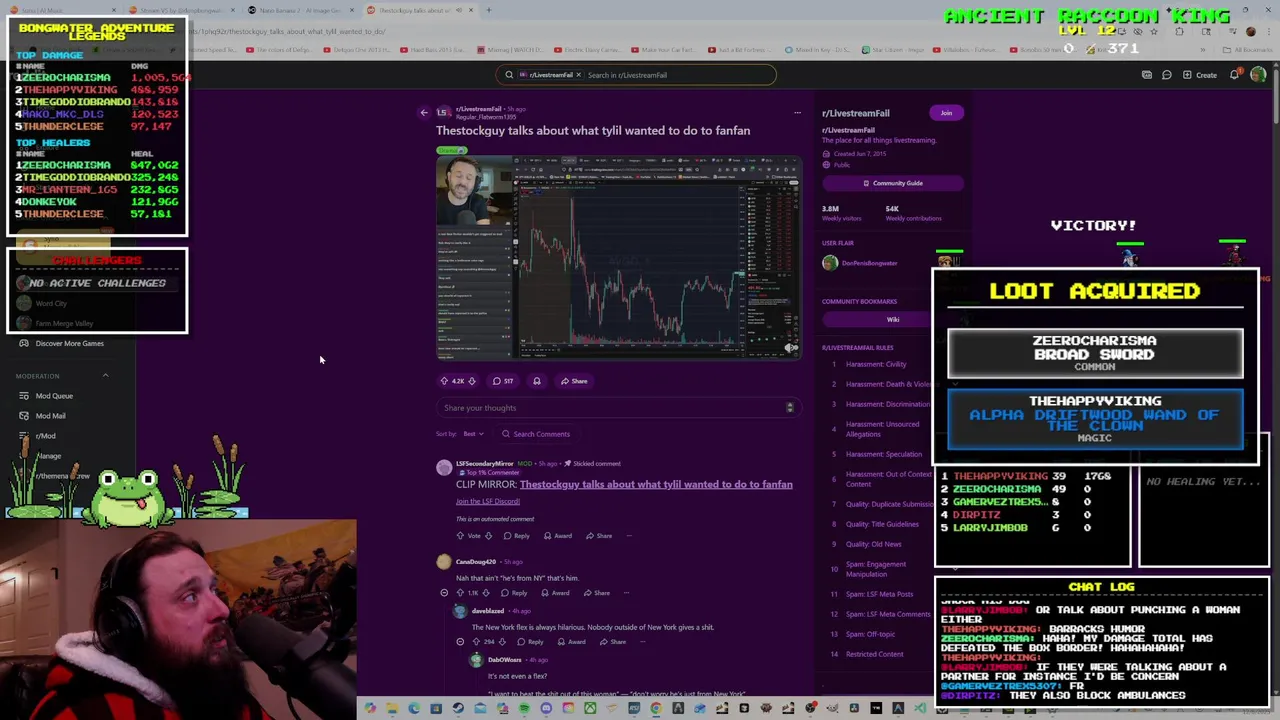Collapse the CanaDoug420 comment thread
The height and width of the screenshot is (720, 1280).
[x=444, y=593]
